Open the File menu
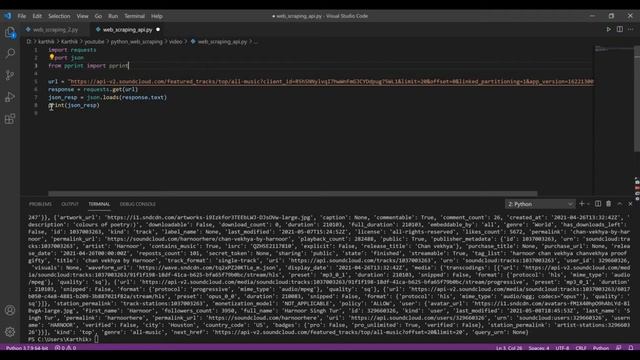This screenshot has height=360, width=640. 22,16
